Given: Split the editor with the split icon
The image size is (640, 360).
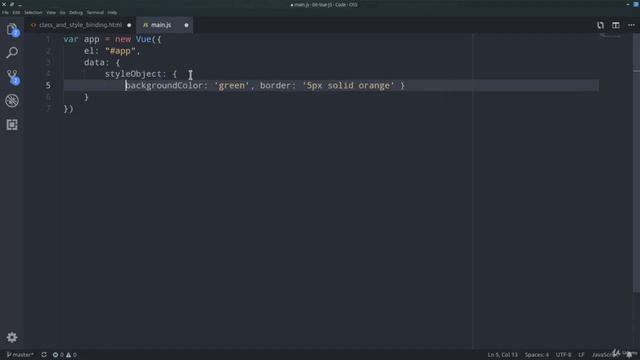Looking at the screenshot, I should pos(616,25).
